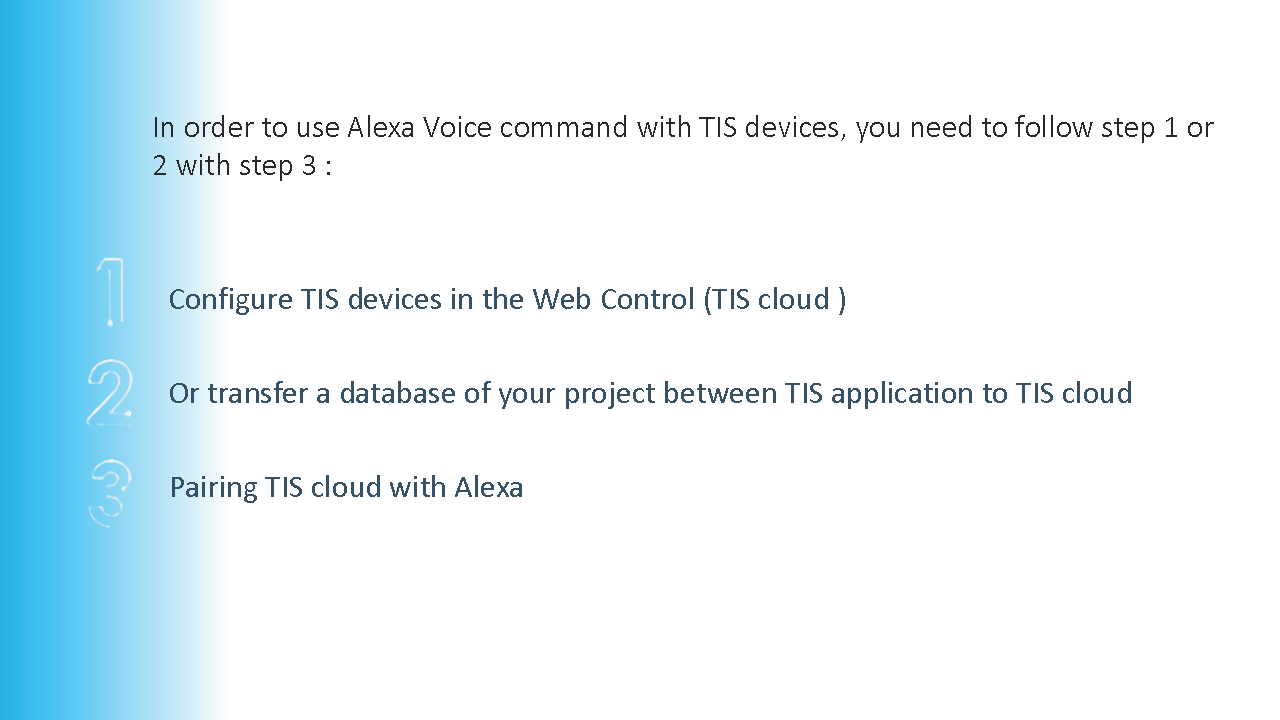
Task: Select the 'Pairing TIS cloud with Alexa' line
Action: (x=346, y=487)
